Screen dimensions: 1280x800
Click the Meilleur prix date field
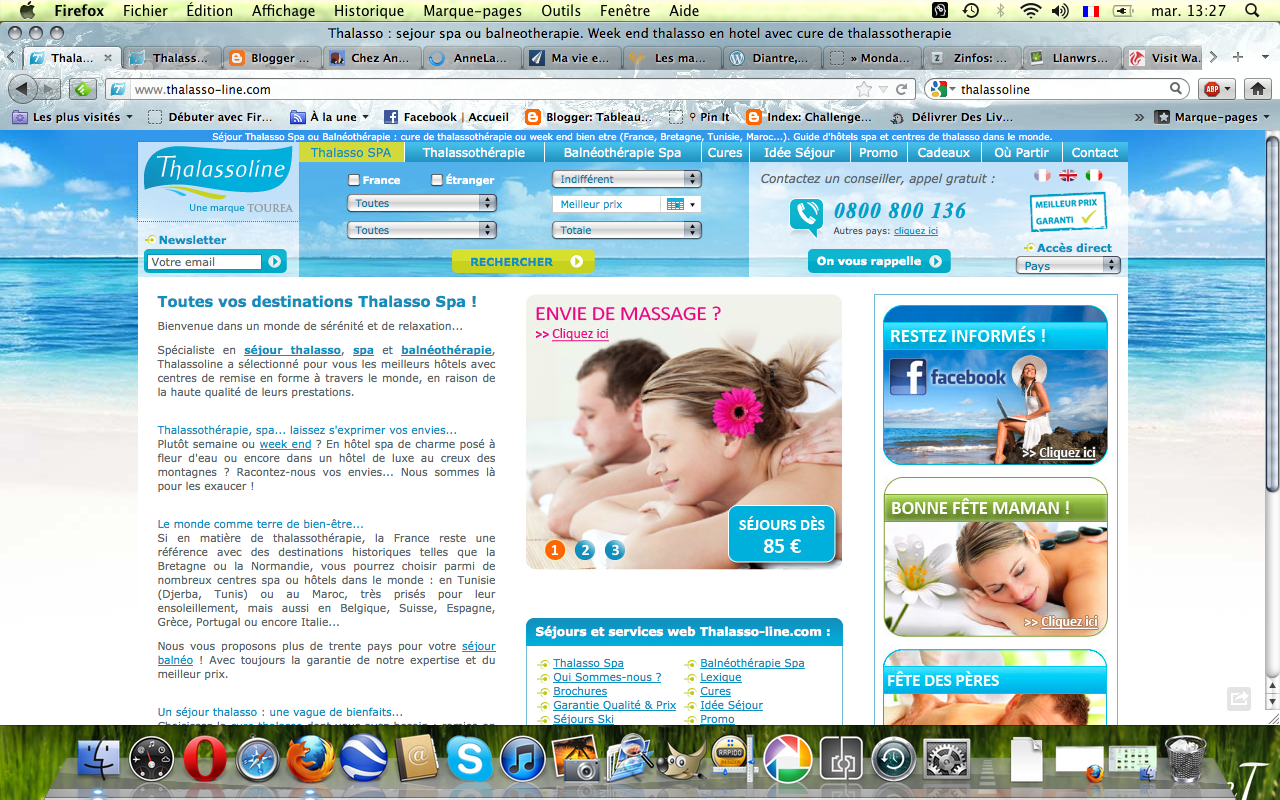point(607,204)
